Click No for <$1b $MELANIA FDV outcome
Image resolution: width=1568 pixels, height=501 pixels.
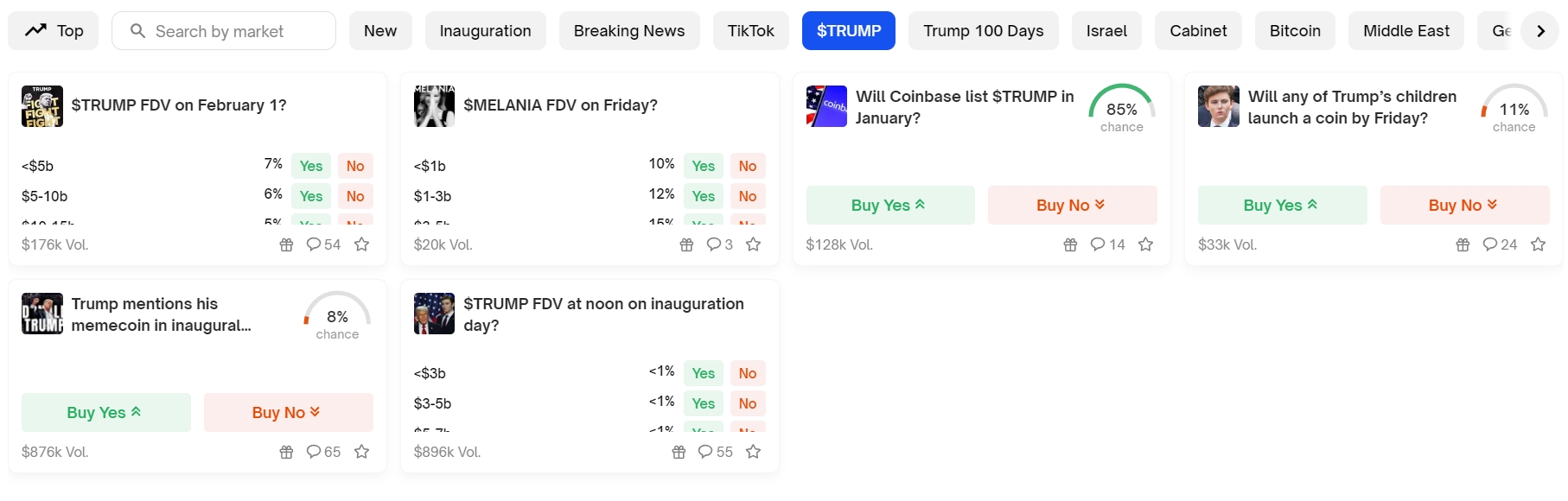748,166
